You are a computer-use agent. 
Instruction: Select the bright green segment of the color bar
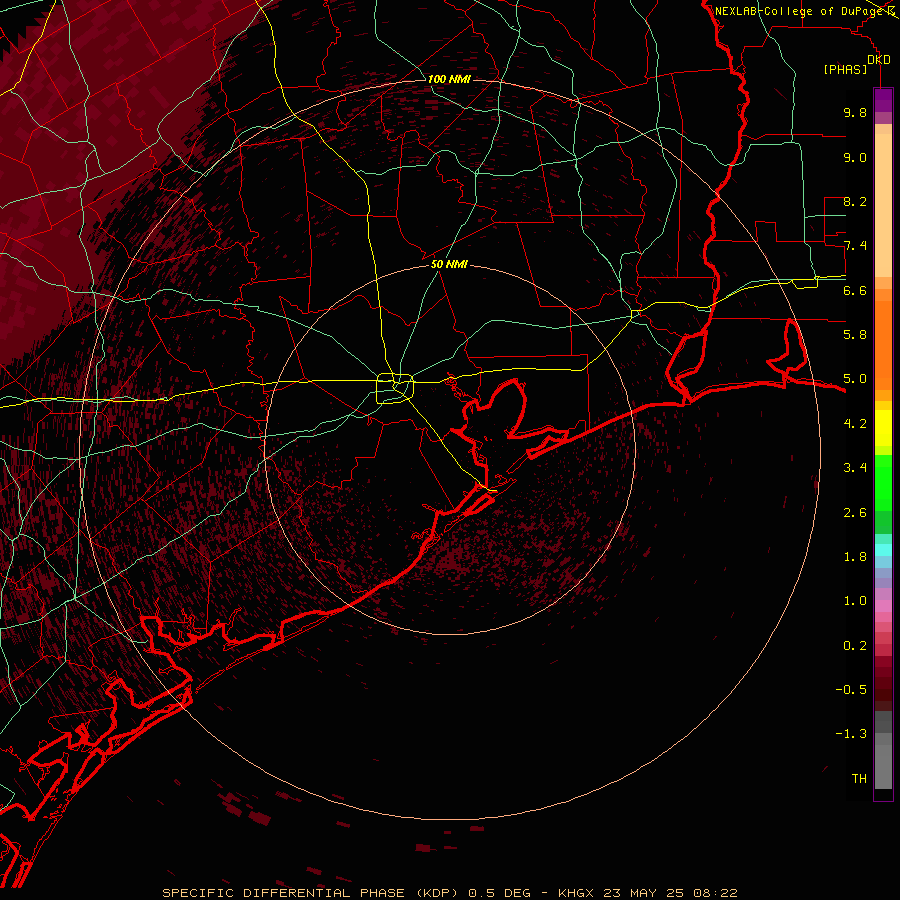tap(883, 482)
